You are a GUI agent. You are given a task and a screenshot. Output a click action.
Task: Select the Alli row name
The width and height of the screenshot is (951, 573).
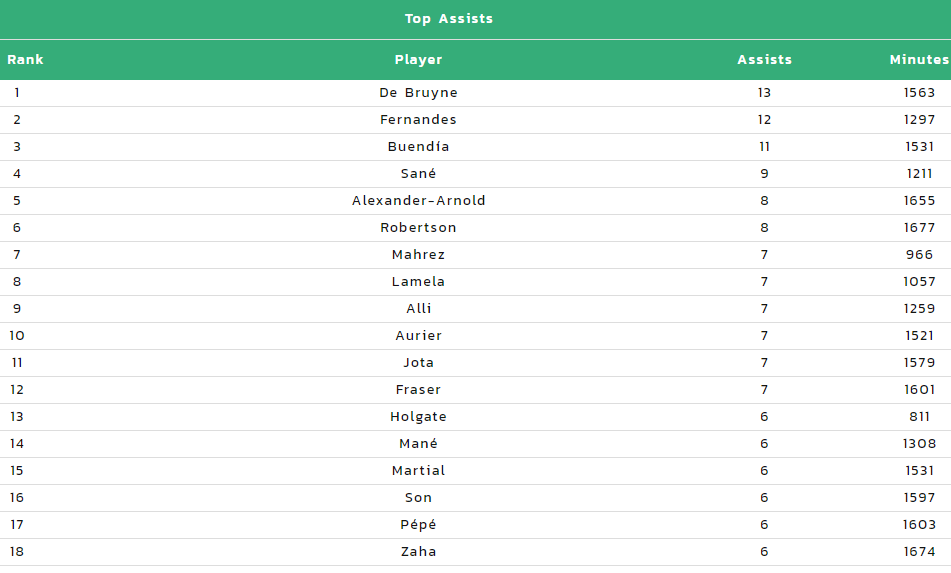pyautogui.click(x=418, y=309)
